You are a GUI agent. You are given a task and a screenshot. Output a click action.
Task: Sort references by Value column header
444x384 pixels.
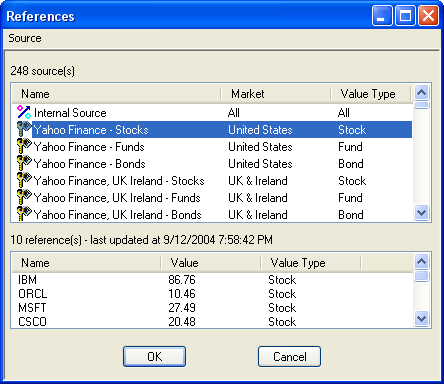click(x=211, y=263)
